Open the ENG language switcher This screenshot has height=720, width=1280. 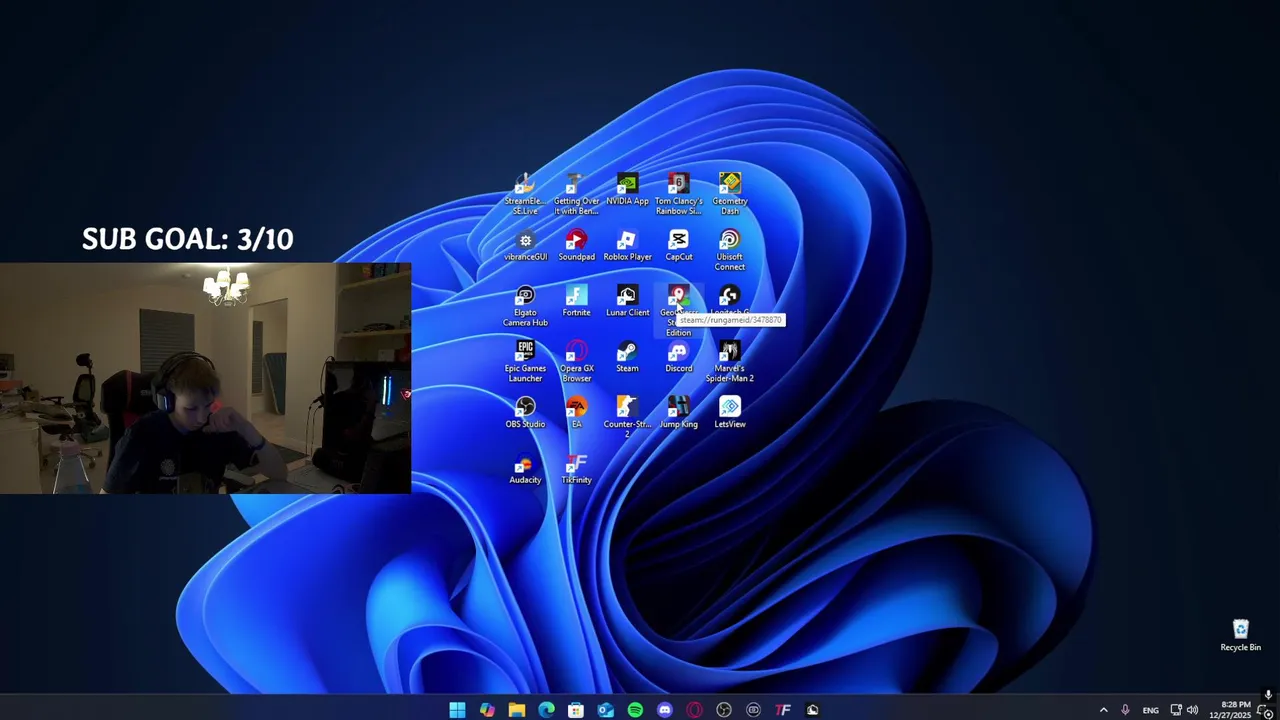pyautogui.click(x=1151, y=710)
